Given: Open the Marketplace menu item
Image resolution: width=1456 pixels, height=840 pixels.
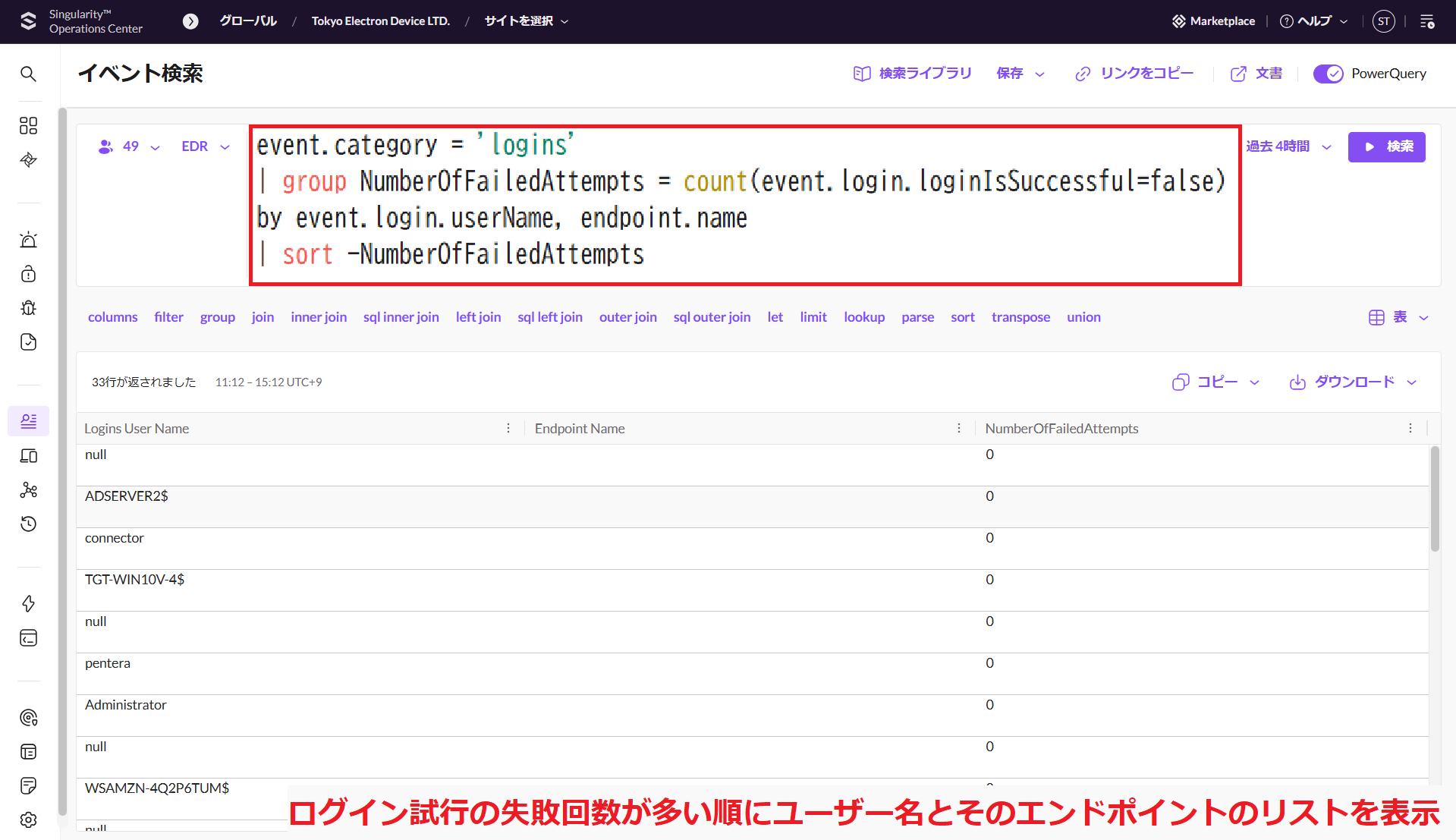Looking at the screenshot, I should pyautogui.click(x=1213, y=21).
